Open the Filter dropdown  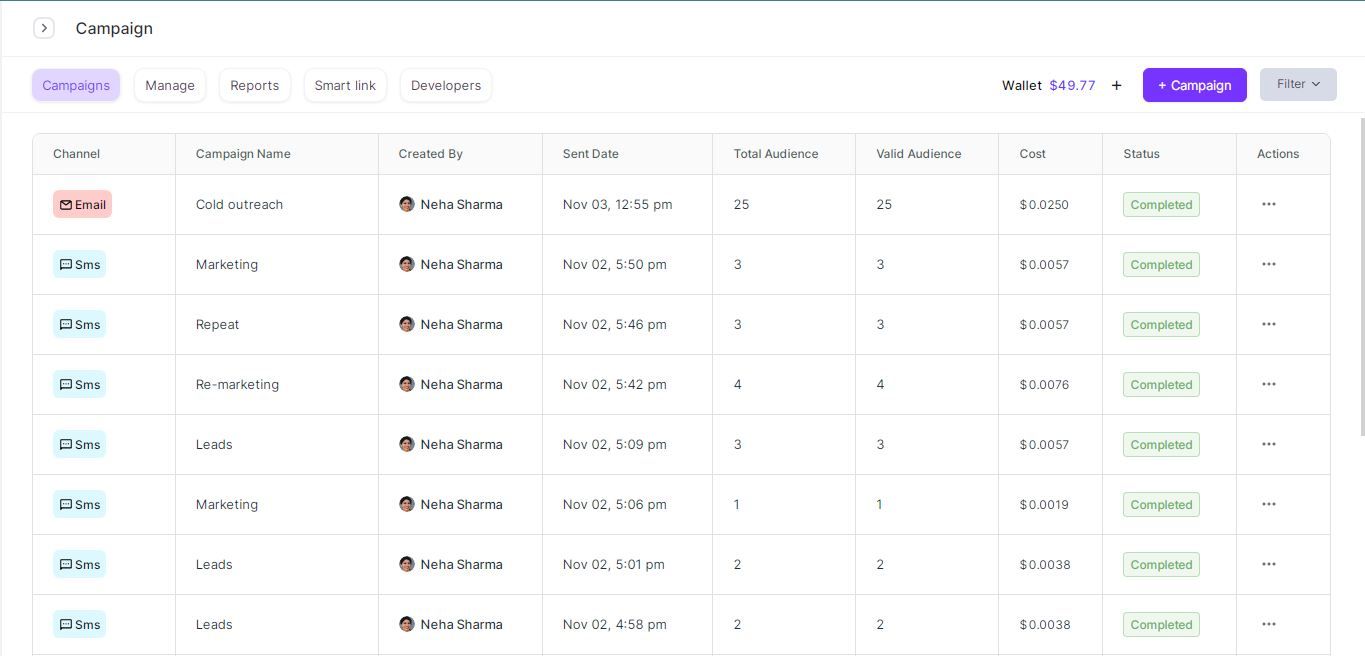point(1297,84)
